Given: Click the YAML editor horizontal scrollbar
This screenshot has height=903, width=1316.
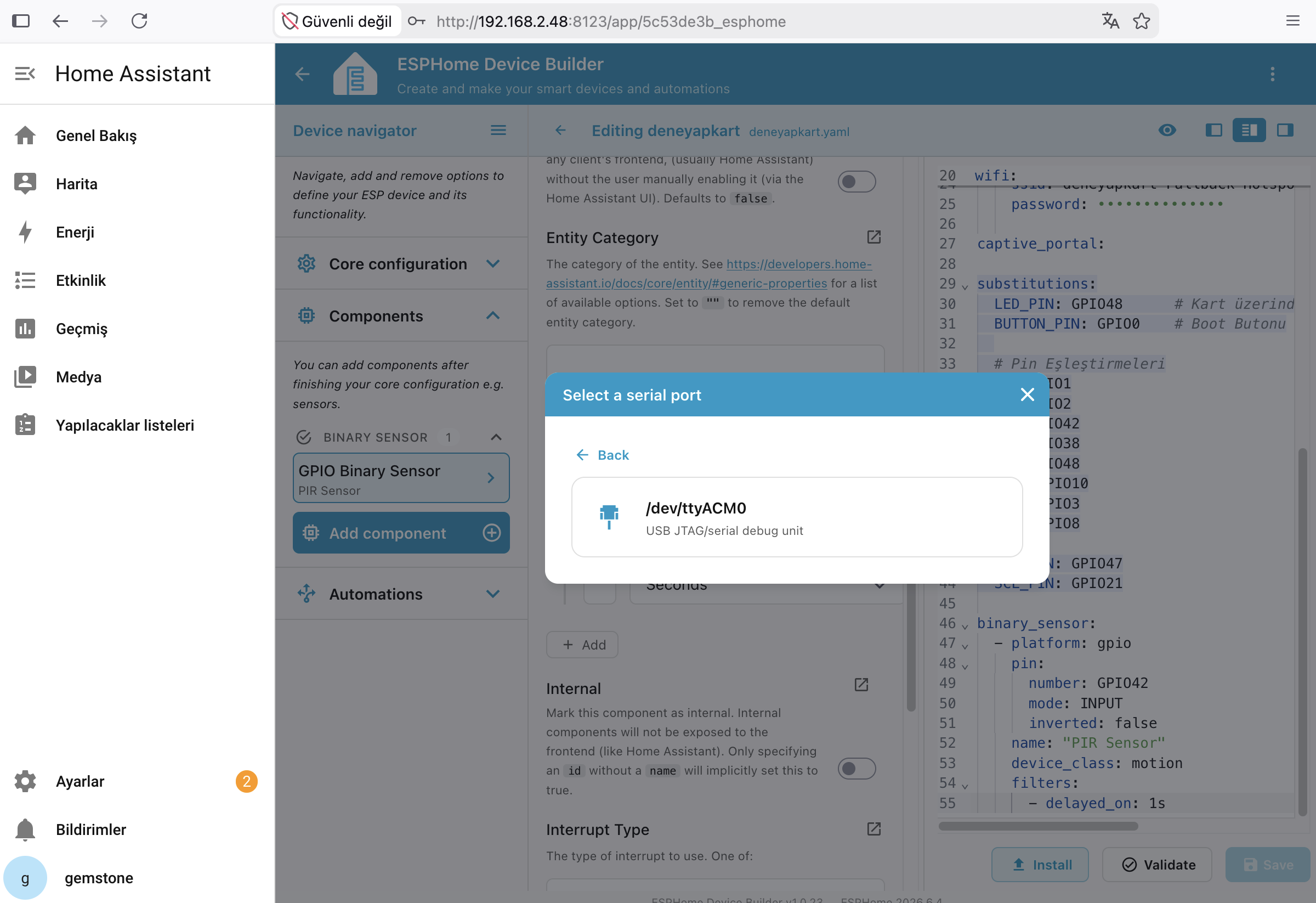Looking at the screenshot, I should 1038,826.
